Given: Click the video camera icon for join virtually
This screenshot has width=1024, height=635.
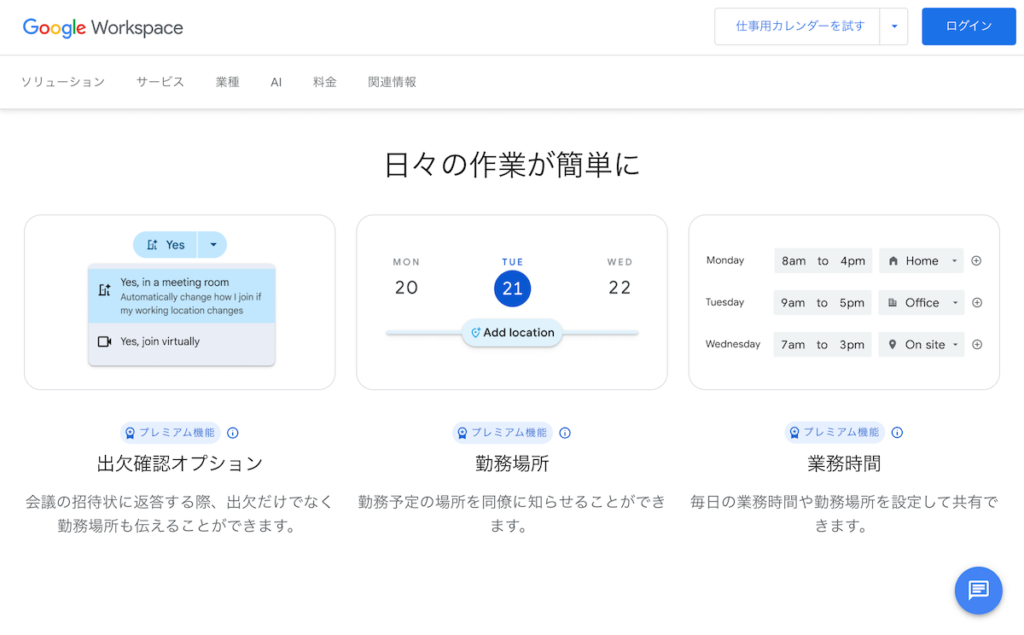Looking at the screenshot, I should pos(104,342).
